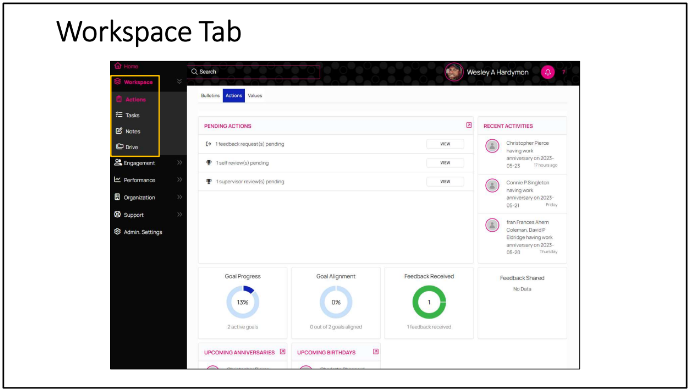Expand the Organization menu chevron

point(179,197)
